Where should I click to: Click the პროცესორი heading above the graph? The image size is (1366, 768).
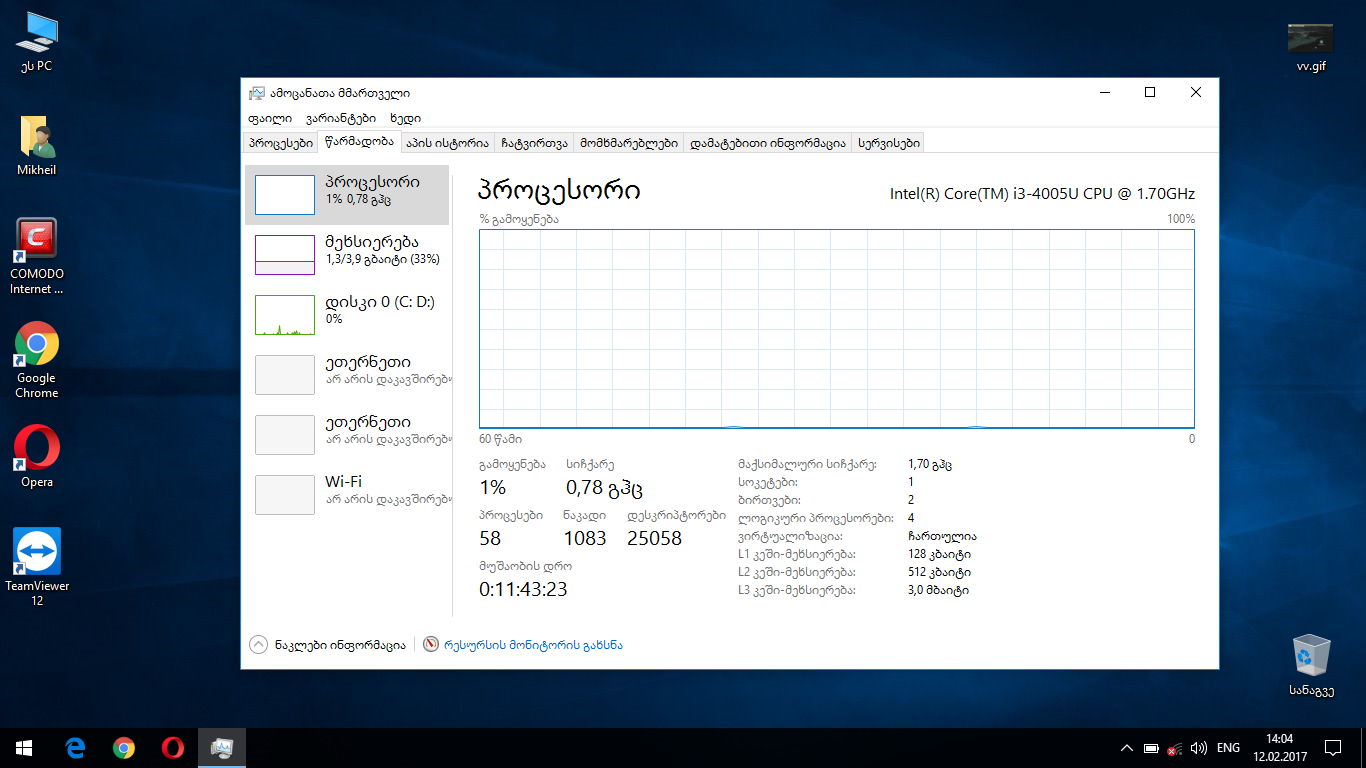(560, 191)
